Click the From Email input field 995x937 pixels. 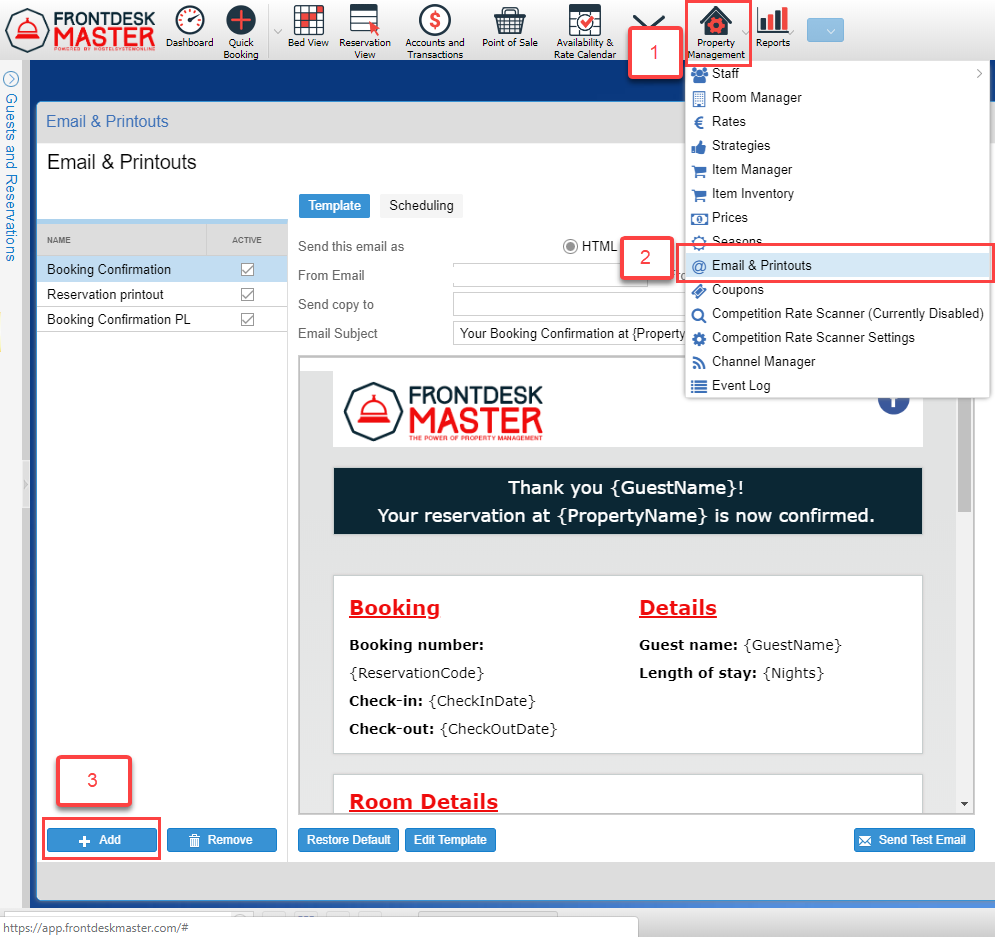point(550,275)
